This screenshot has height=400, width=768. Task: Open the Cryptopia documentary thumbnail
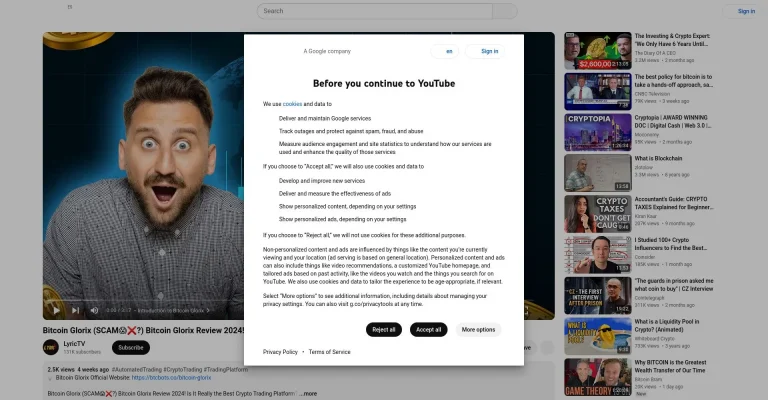[598, 132]
